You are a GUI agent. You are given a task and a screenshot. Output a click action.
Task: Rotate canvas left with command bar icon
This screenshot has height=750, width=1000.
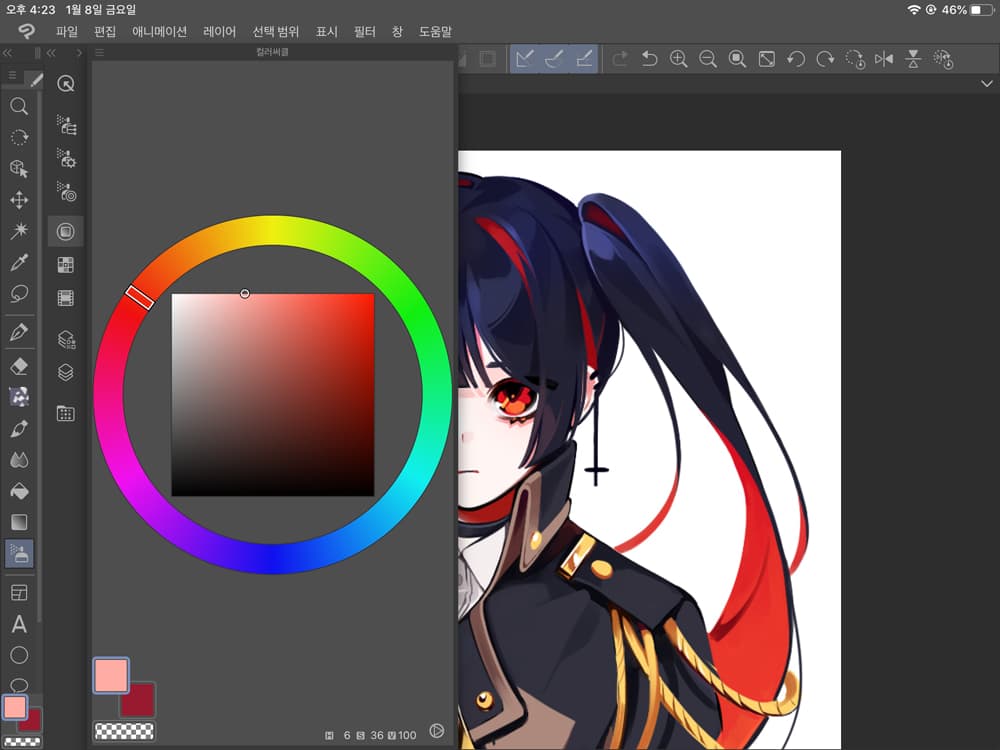click(795, 59)
